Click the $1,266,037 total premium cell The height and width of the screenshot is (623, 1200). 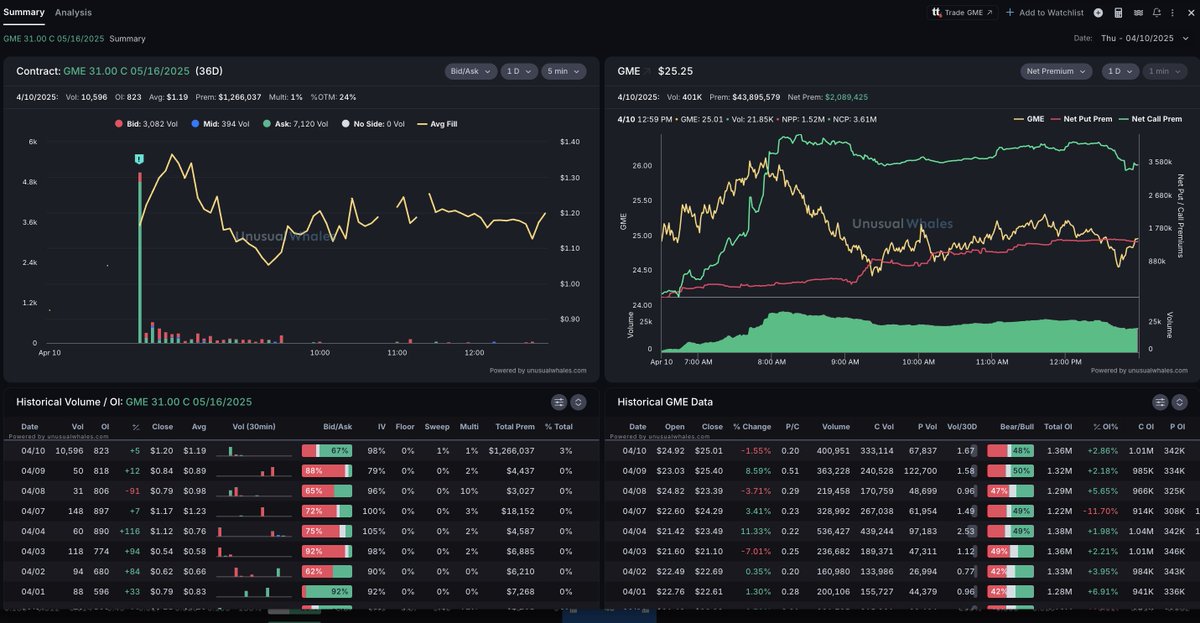[512, 451]
